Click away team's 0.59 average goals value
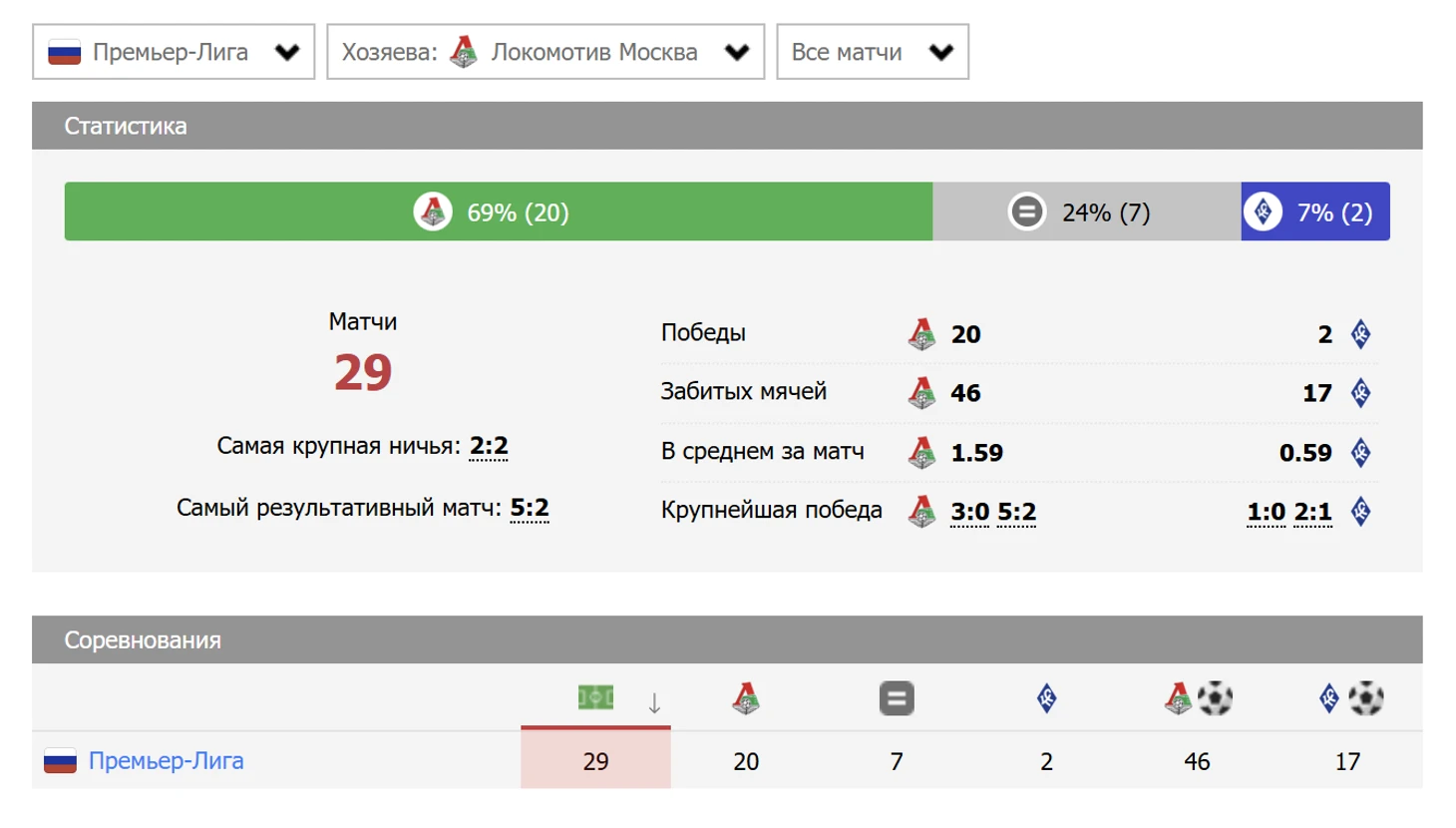 (1305, 453)
